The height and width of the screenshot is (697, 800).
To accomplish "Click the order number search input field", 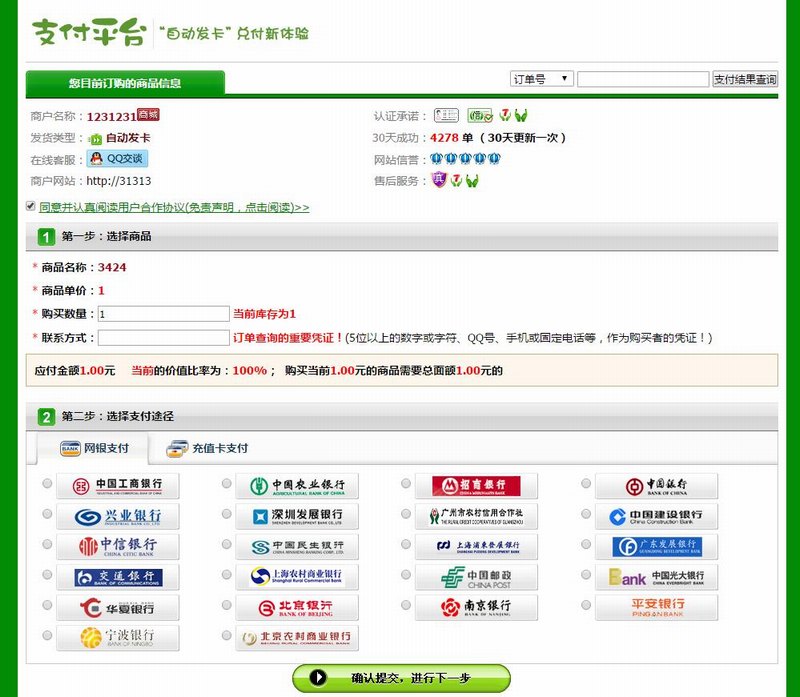I will 643,79.
